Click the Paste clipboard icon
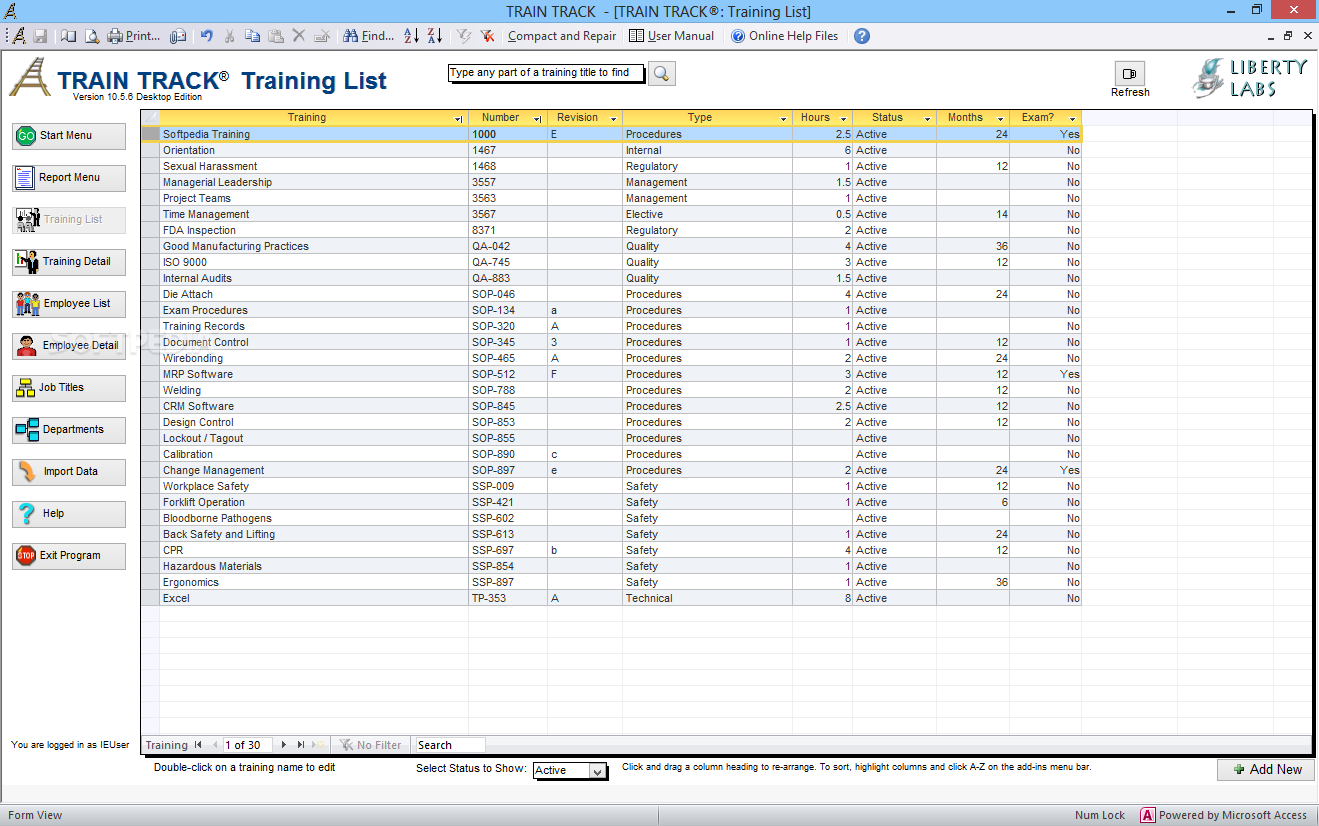 (275, 36)
